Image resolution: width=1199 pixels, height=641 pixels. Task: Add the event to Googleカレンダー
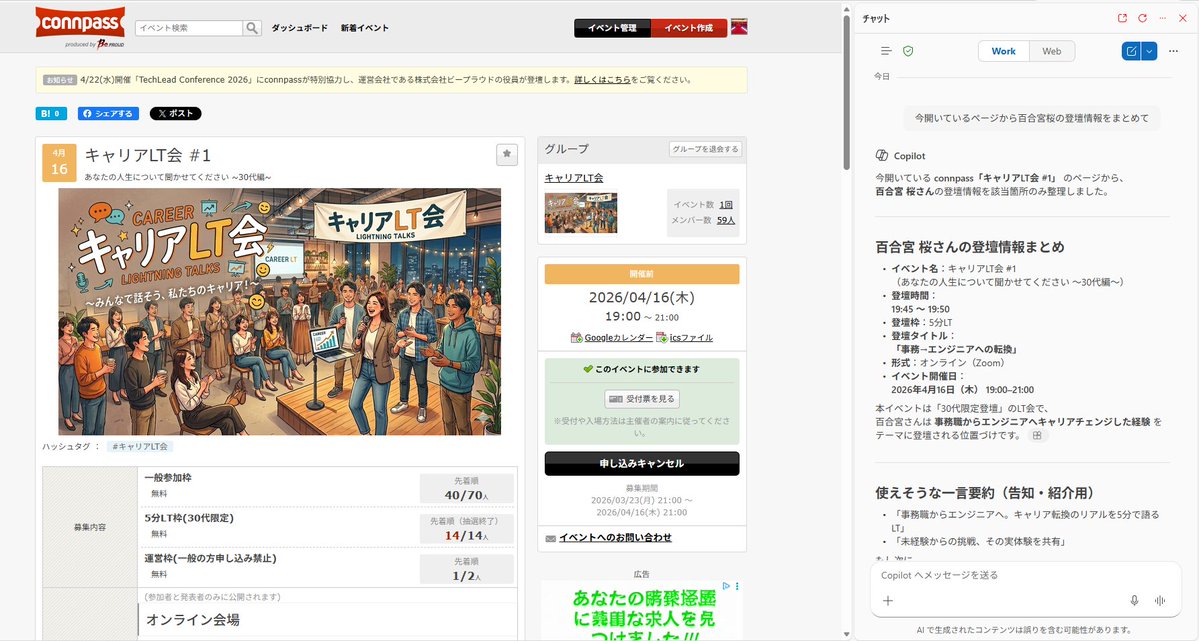coord(615,337)
